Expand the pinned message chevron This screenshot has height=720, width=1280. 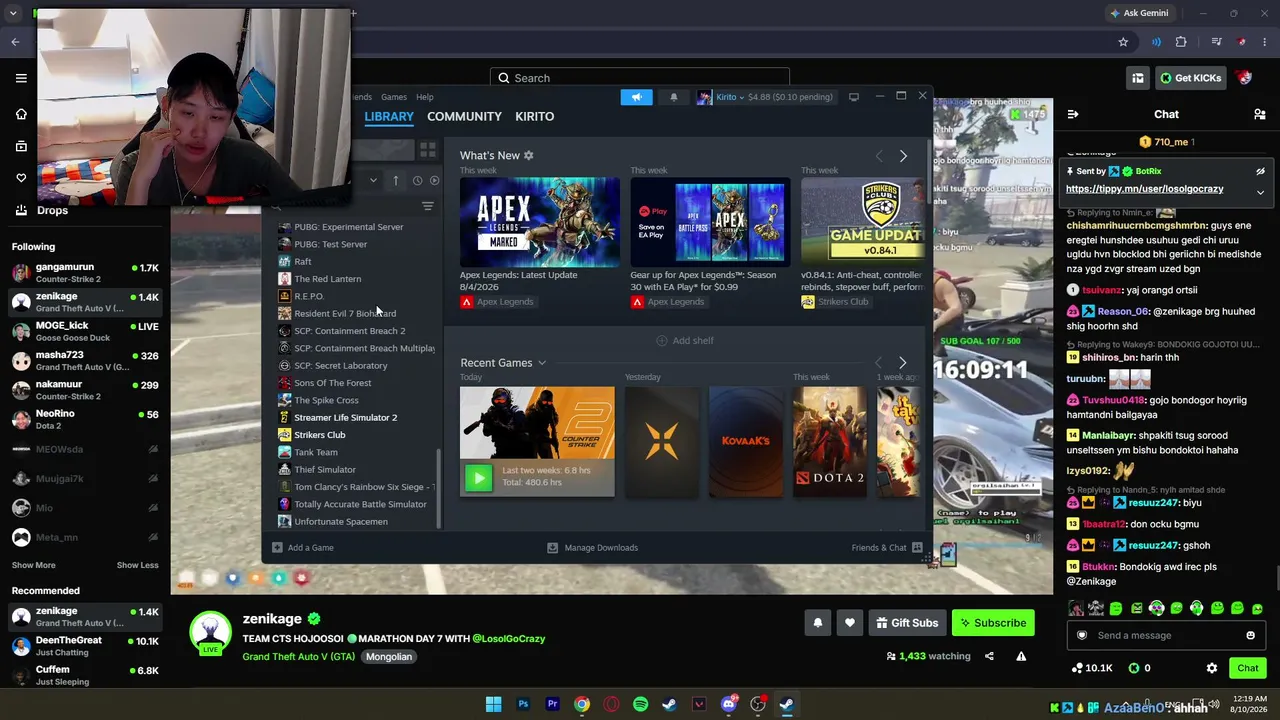[1260, 192]
